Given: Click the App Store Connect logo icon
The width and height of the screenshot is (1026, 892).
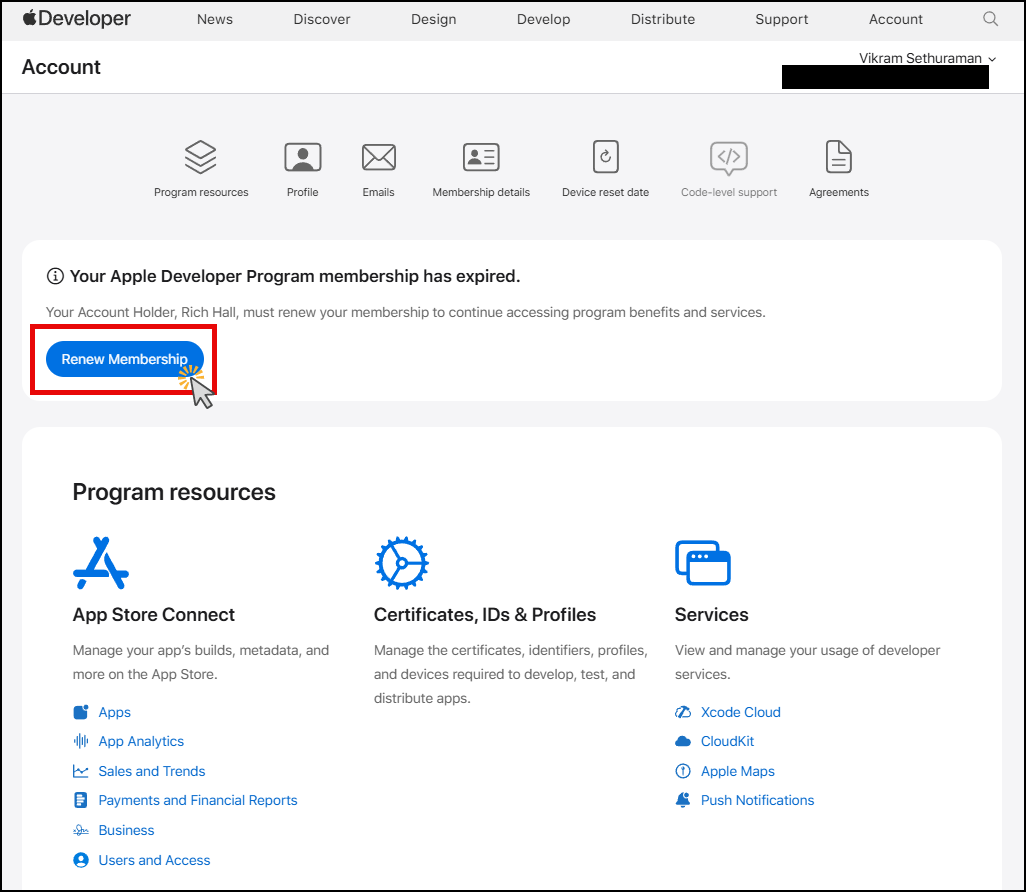Looking at the screenshot, I should click(101, 564).
